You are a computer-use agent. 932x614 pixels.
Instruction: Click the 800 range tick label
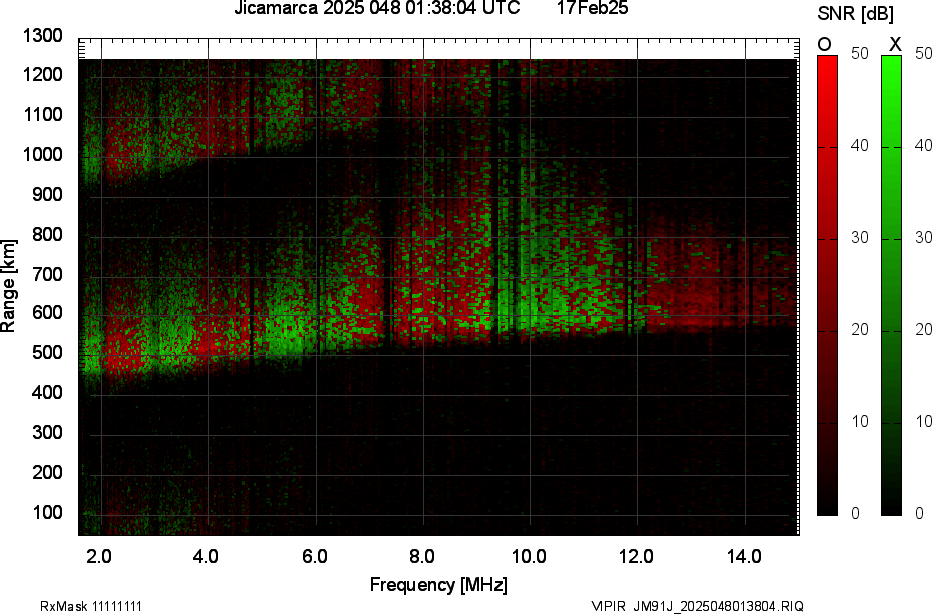[x=47, y=234]
